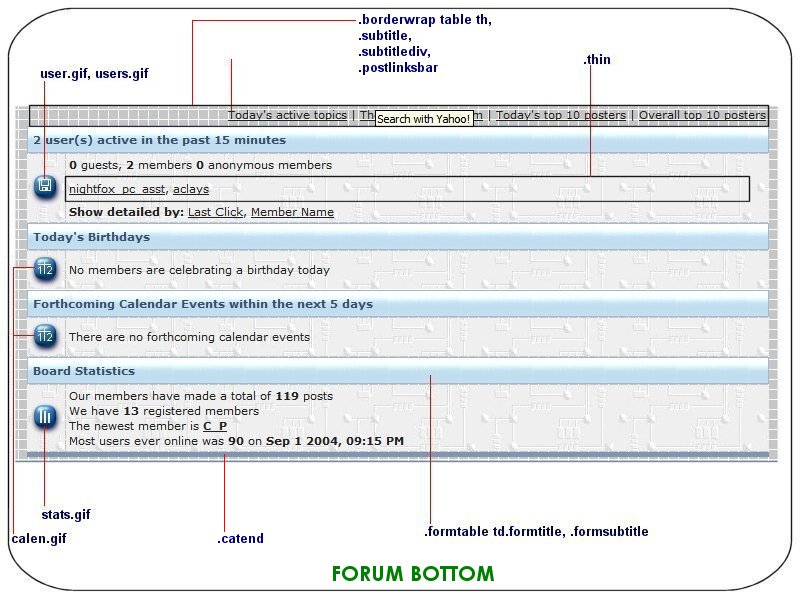Select Overall top 10 posters in navigation bar
800x600 pixels.
[702, 115]
